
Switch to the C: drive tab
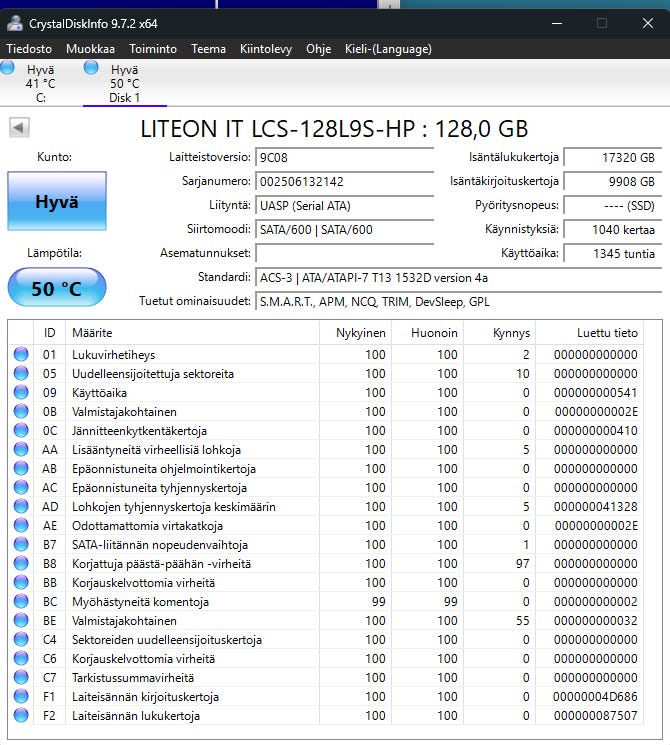coord(40,83)
